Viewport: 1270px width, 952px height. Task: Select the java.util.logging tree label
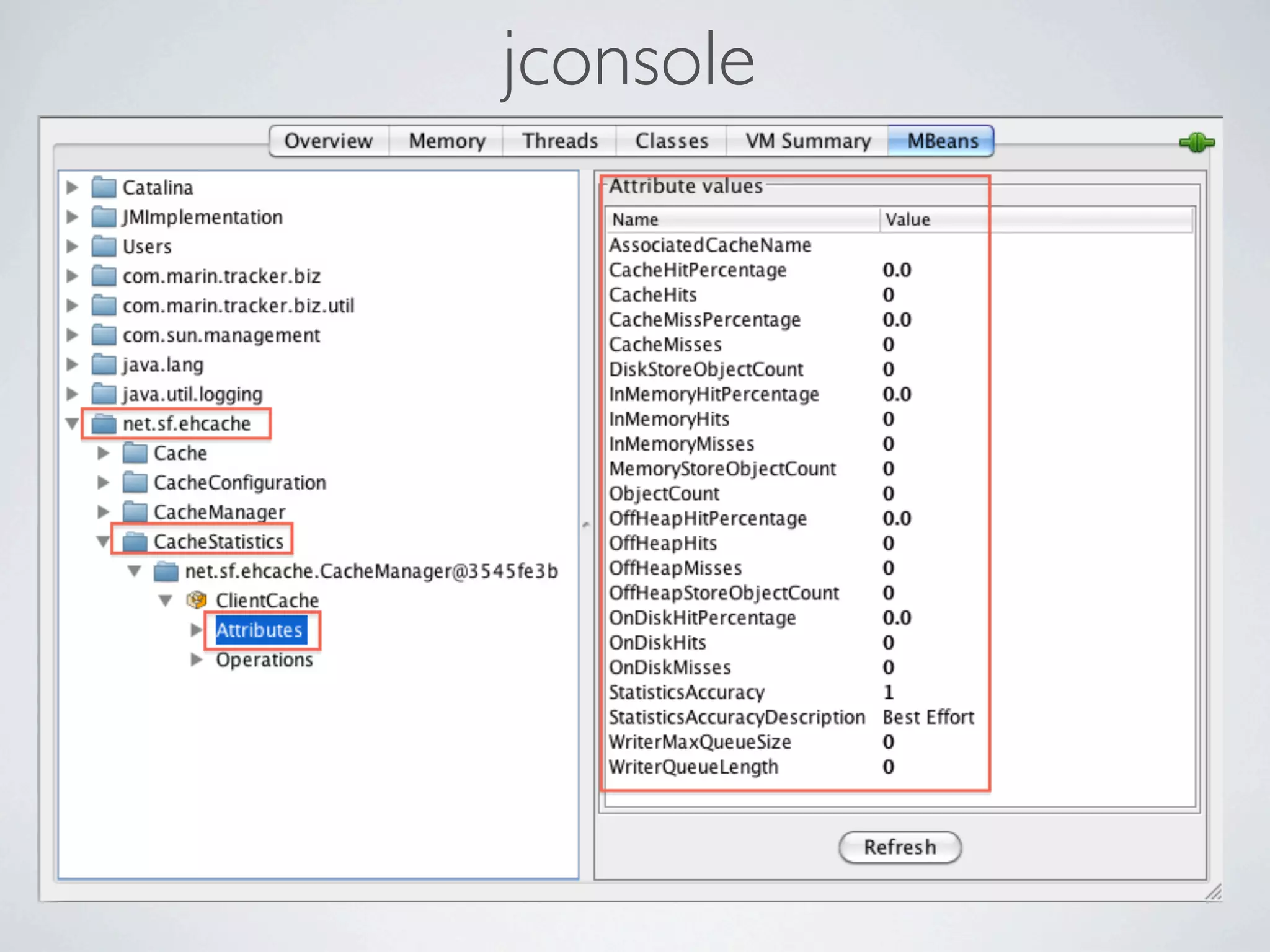pos(193,394)
